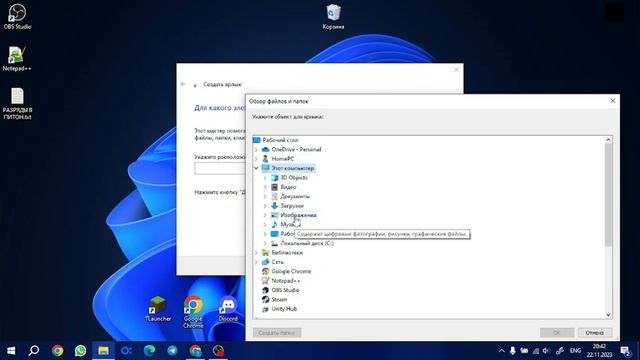Open Microsoft Edge from the taskbar

[x=149, y=351]
